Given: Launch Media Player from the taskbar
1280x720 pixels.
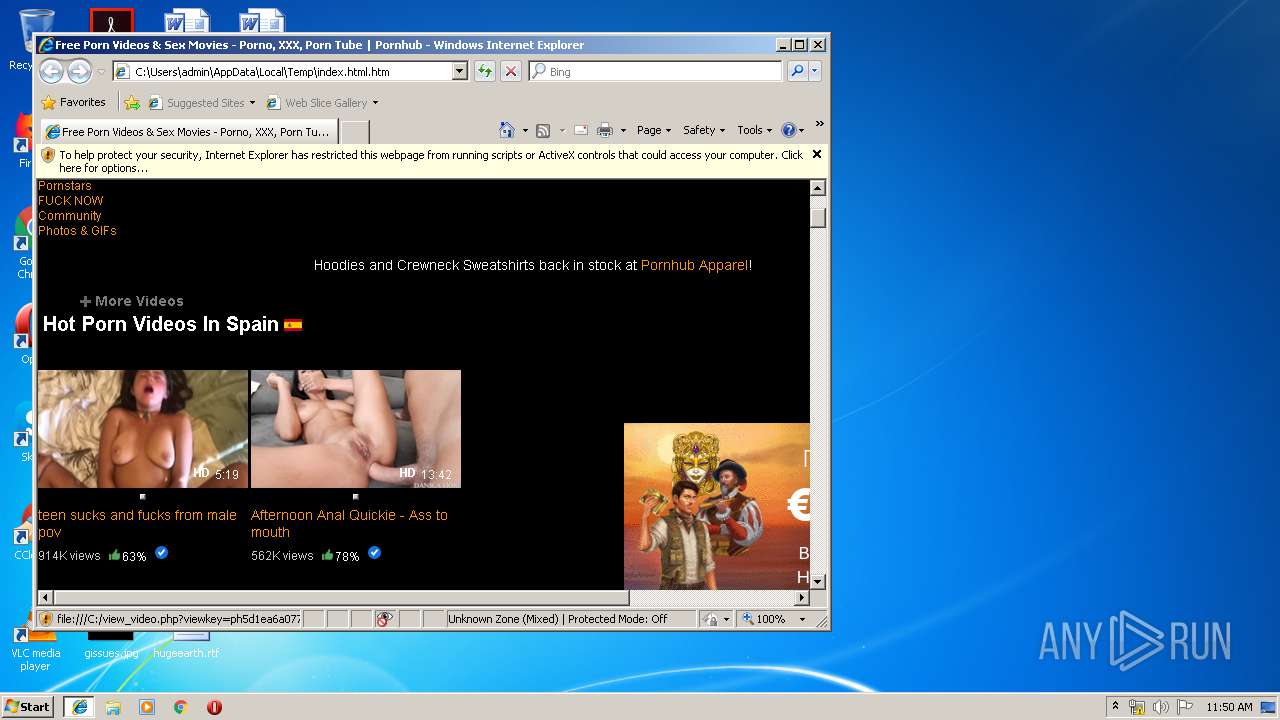Looking at the screenshot, I should tap(147, 707).
